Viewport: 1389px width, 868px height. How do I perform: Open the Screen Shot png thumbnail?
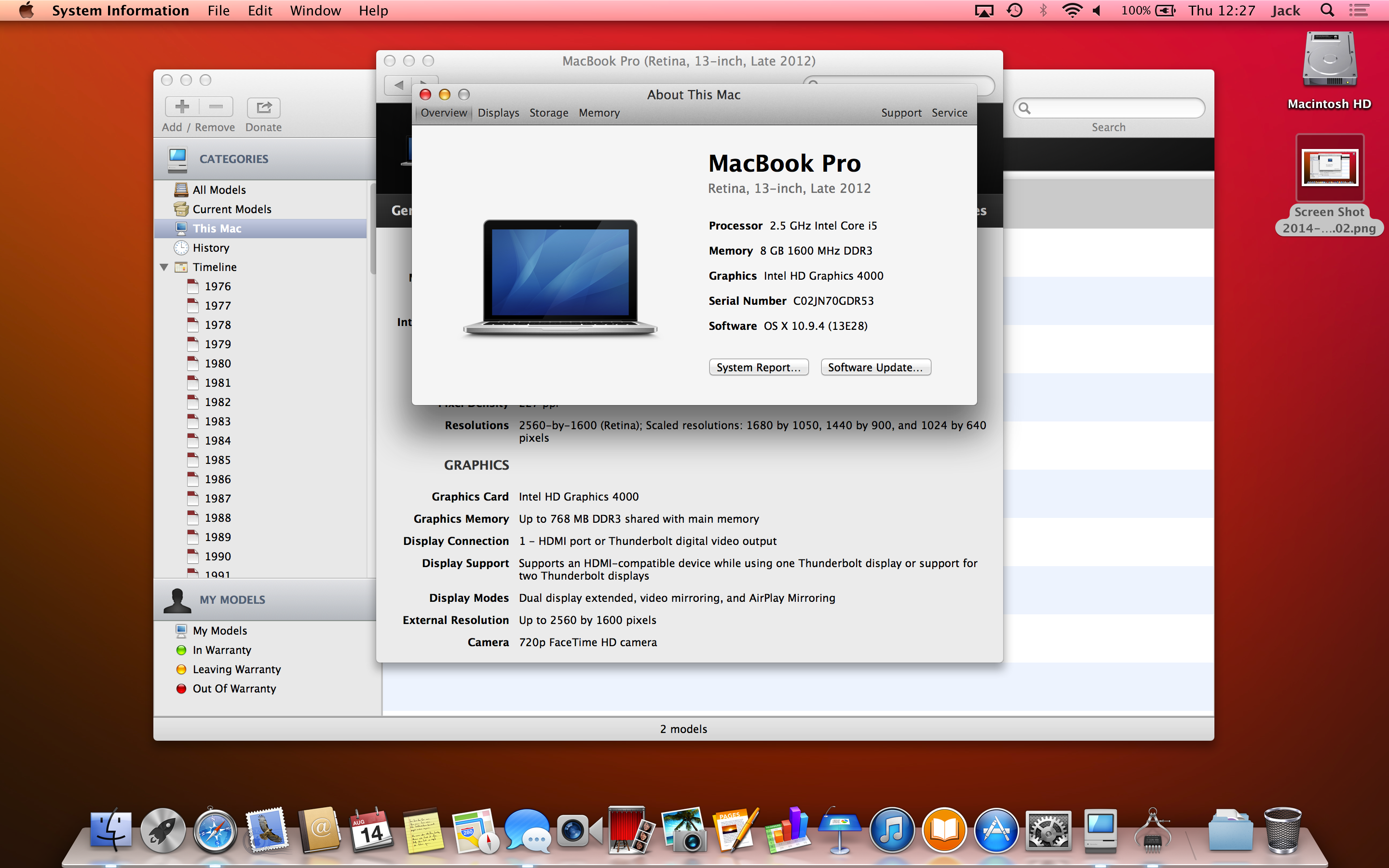[1329, 168]
